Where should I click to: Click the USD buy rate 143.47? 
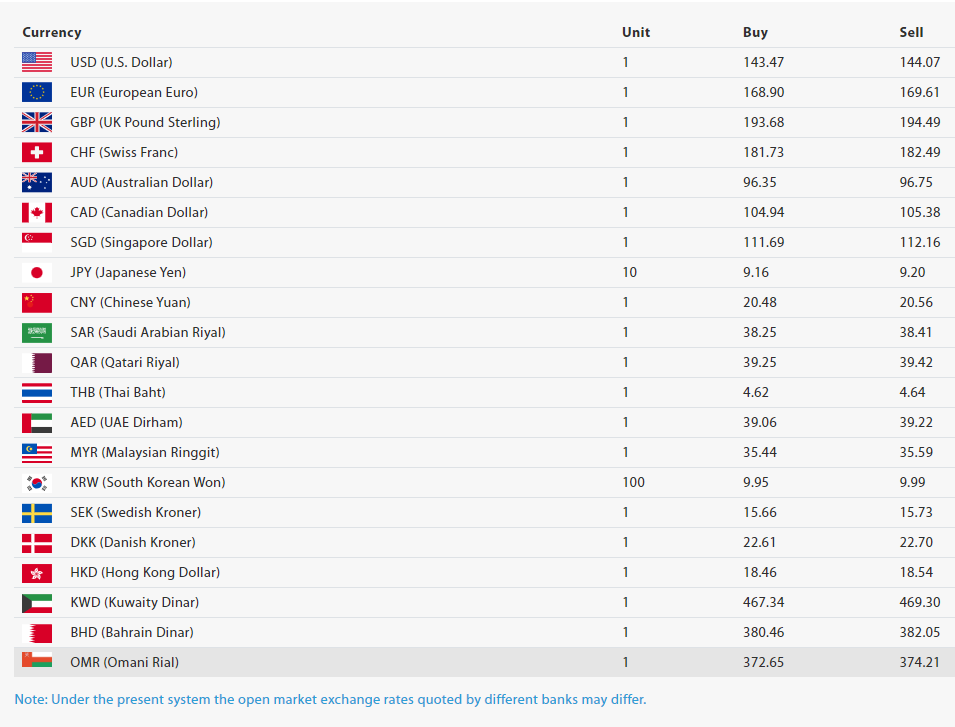click(x=763, y=62)
